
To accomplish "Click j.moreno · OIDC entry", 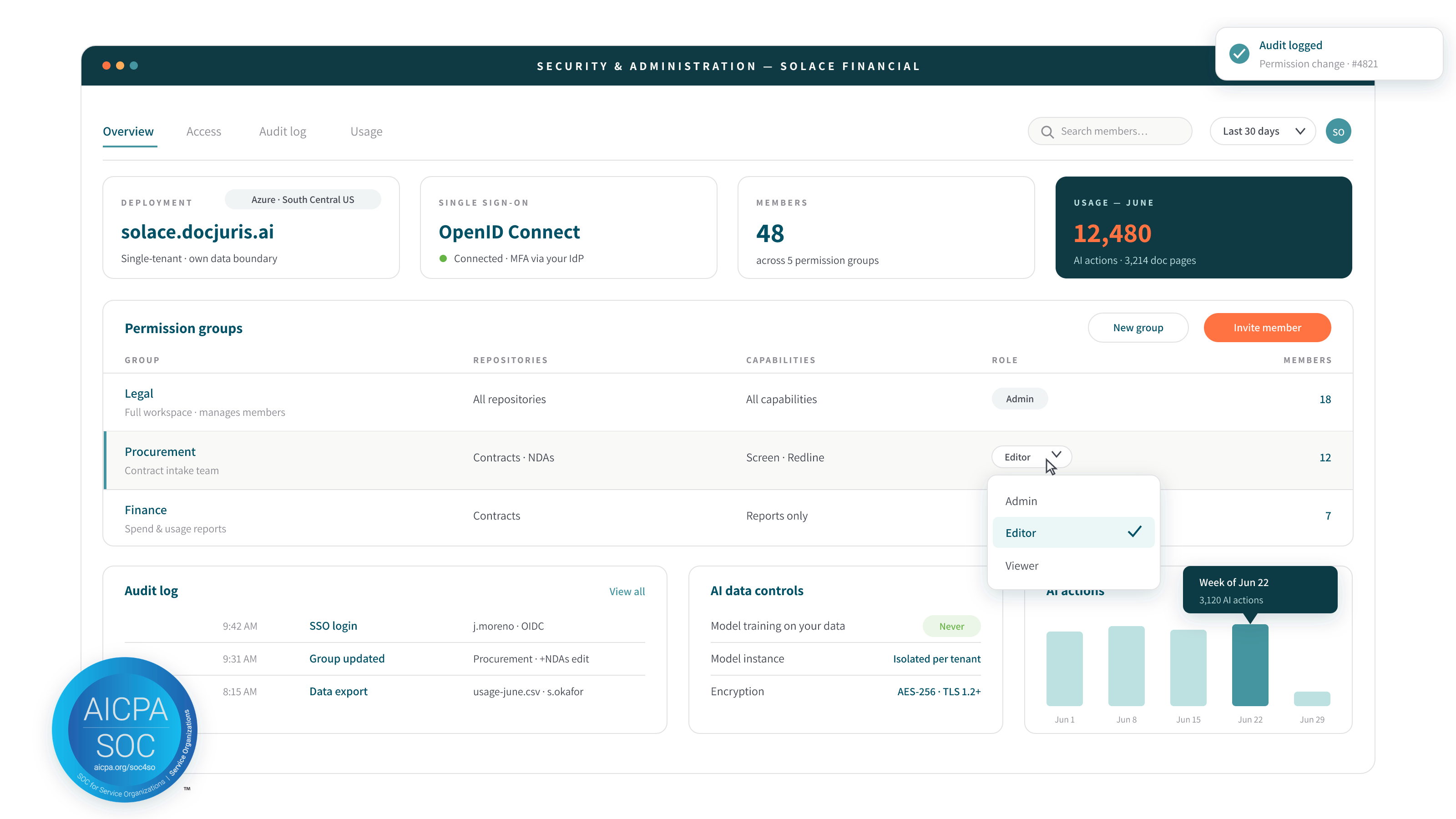I will click(x=508, y=626).
